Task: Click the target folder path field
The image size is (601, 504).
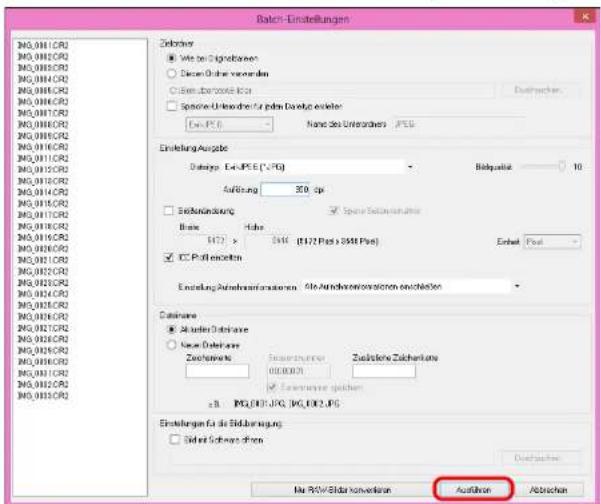Action: pos(331,90)
